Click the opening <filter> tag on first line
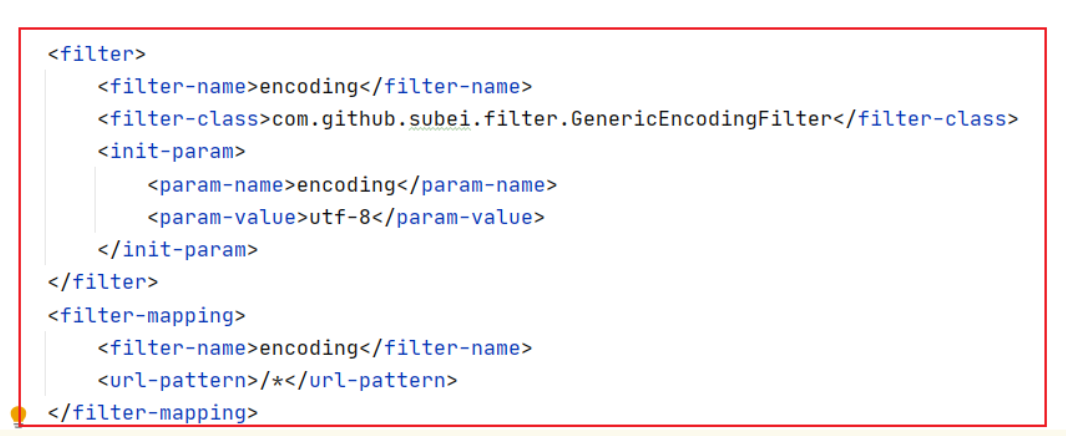 click(97, 54)
